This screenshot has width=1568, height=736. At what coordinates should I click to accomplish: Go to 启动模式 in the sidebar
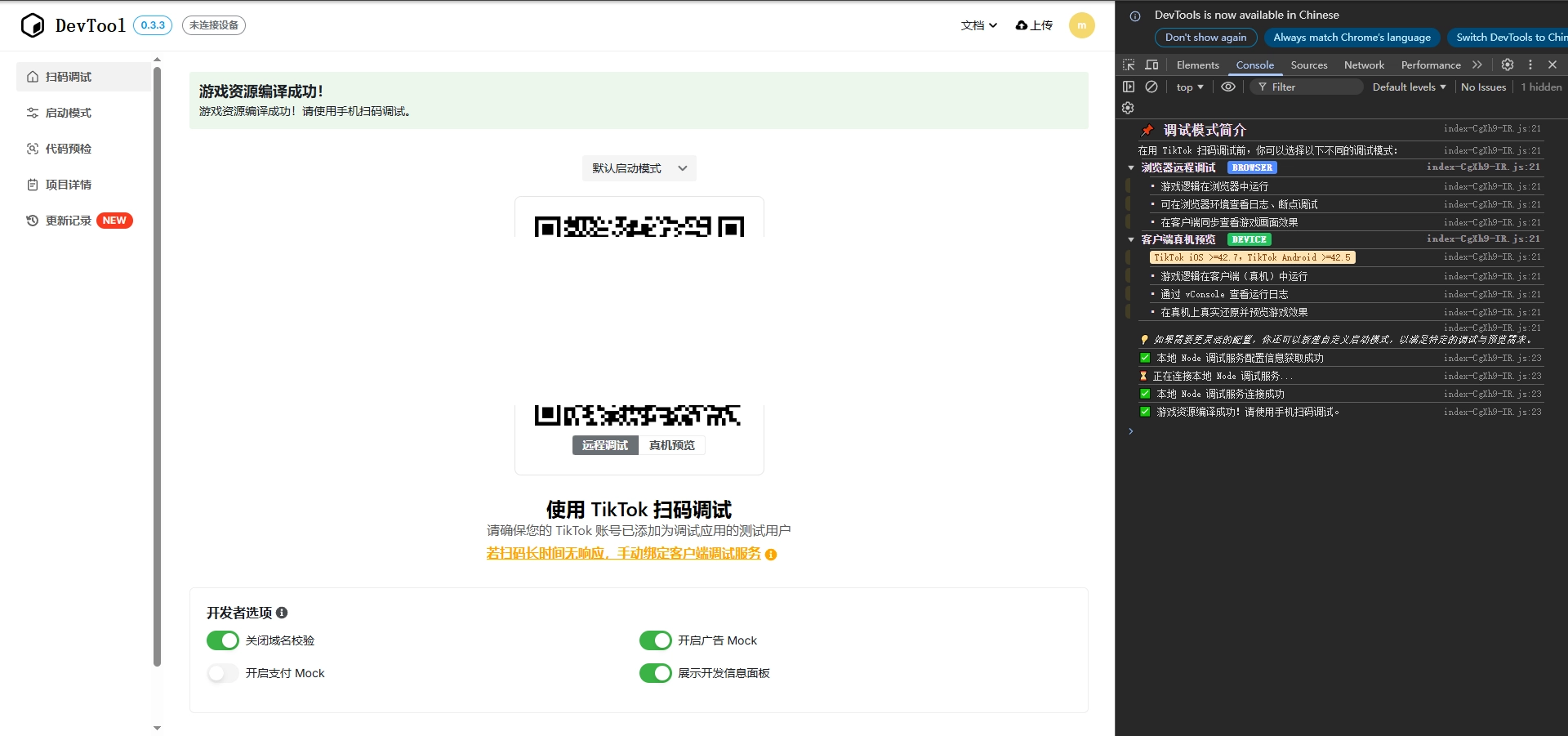[83, 113]
